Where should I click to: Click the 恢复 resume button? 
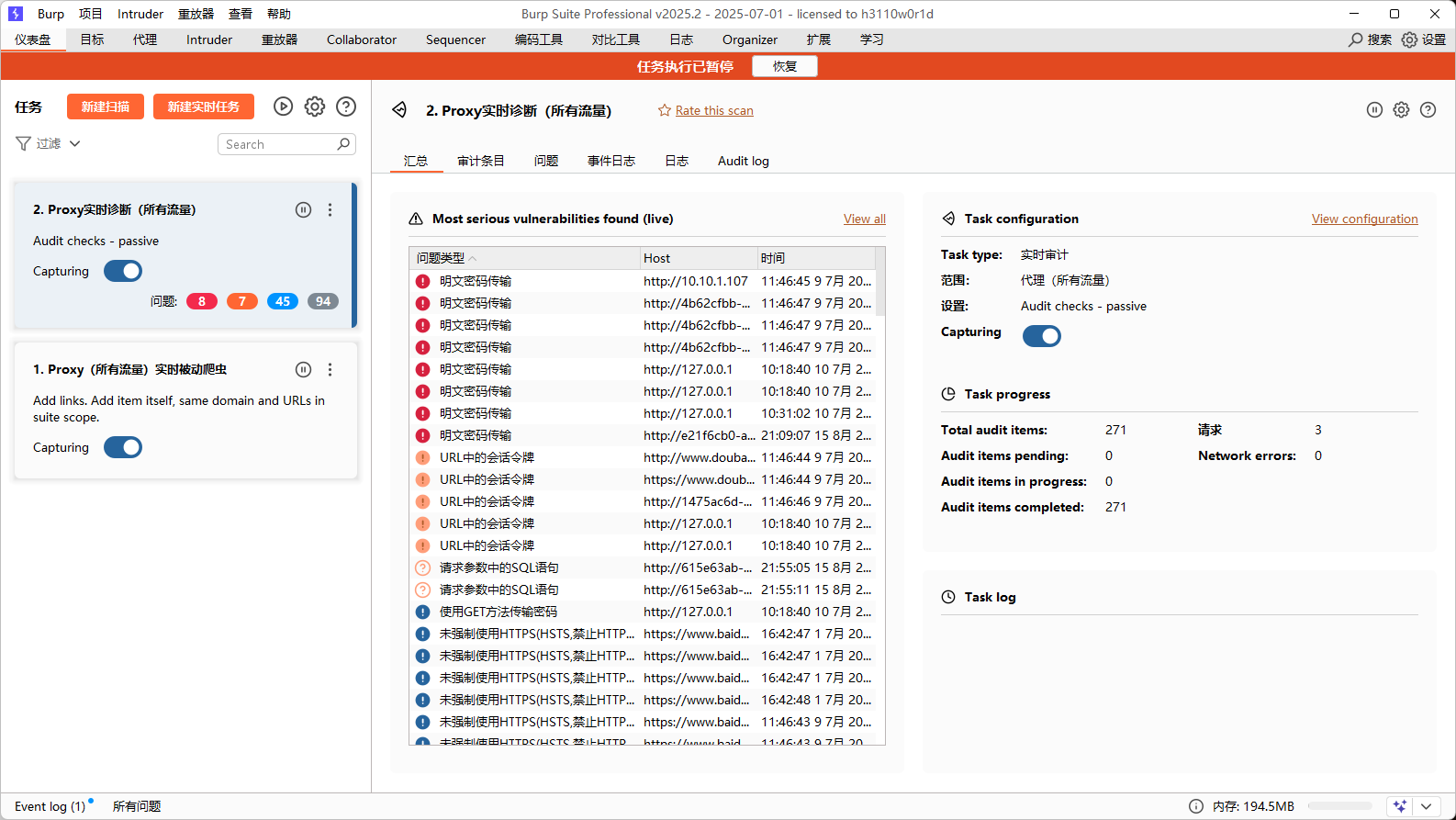[x=784, y=66]
